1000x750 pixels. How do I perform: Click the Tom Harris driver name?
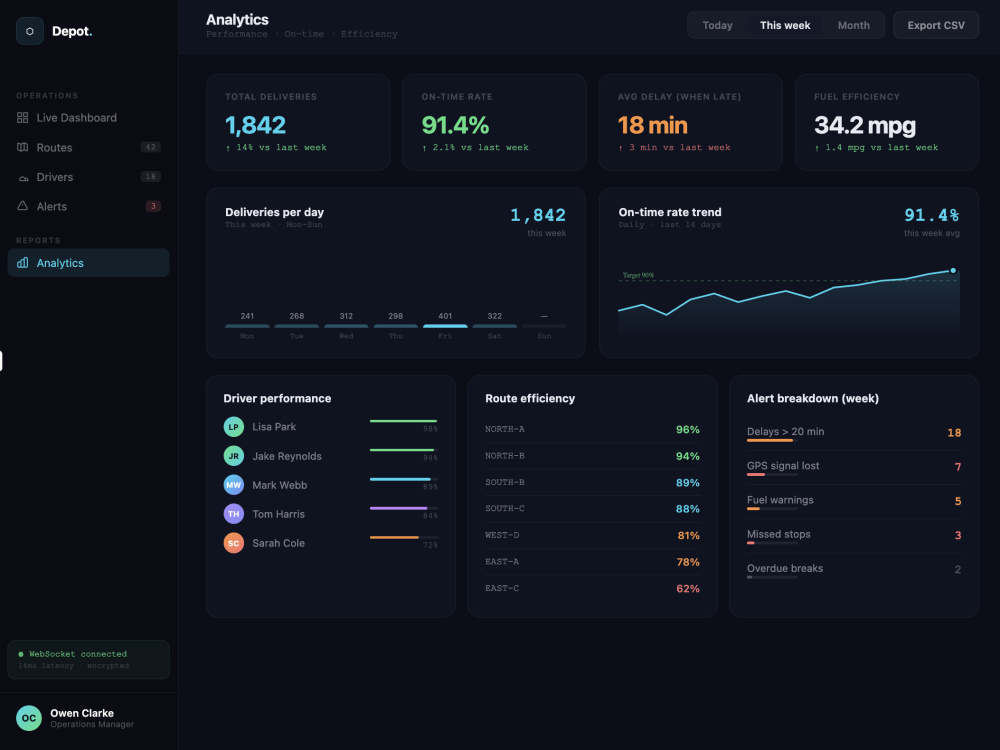(x=278, y=514)
